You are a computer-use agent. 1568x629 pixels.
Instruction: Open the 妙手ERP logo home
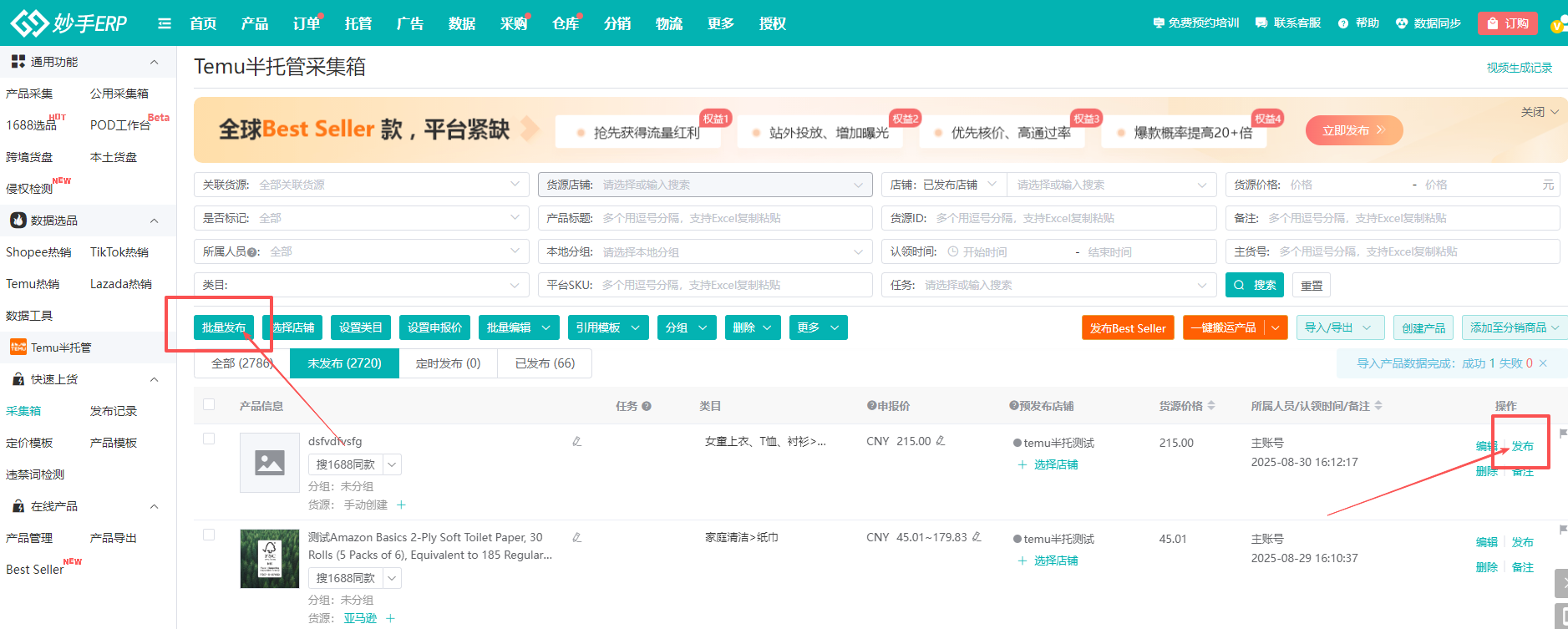[x=69, y=23]
